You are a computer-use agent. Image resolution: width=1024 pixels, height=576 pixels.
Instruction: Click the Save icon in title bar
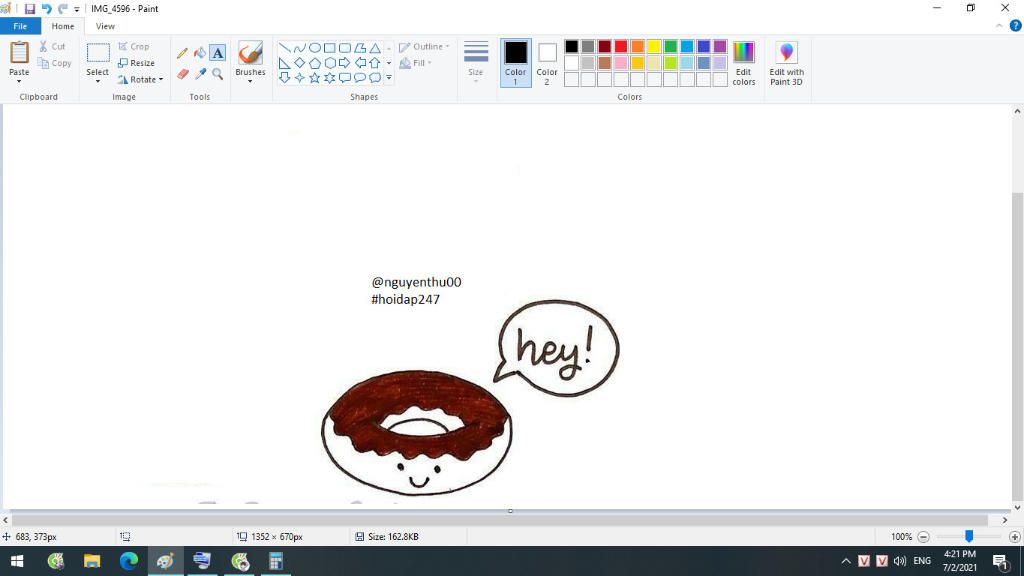tap(29, 8)
